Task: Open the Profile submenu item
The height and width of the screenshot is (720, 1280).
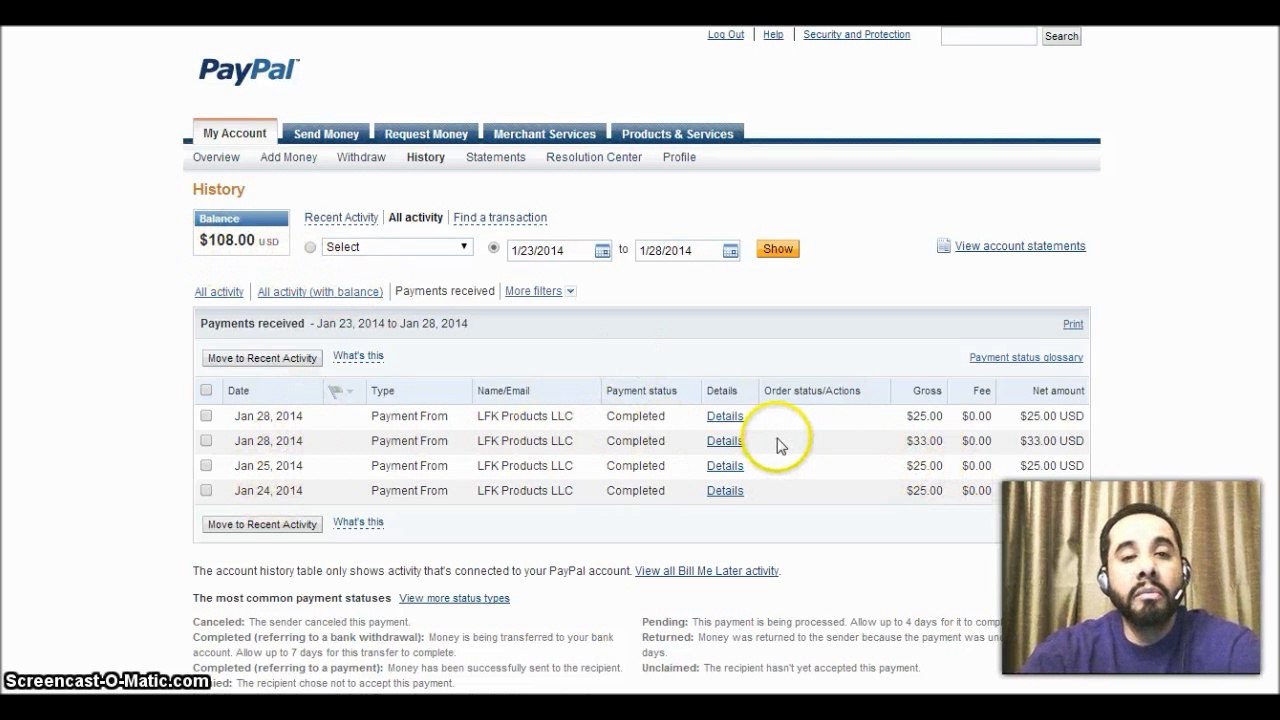Action: (x=679, y=157)
